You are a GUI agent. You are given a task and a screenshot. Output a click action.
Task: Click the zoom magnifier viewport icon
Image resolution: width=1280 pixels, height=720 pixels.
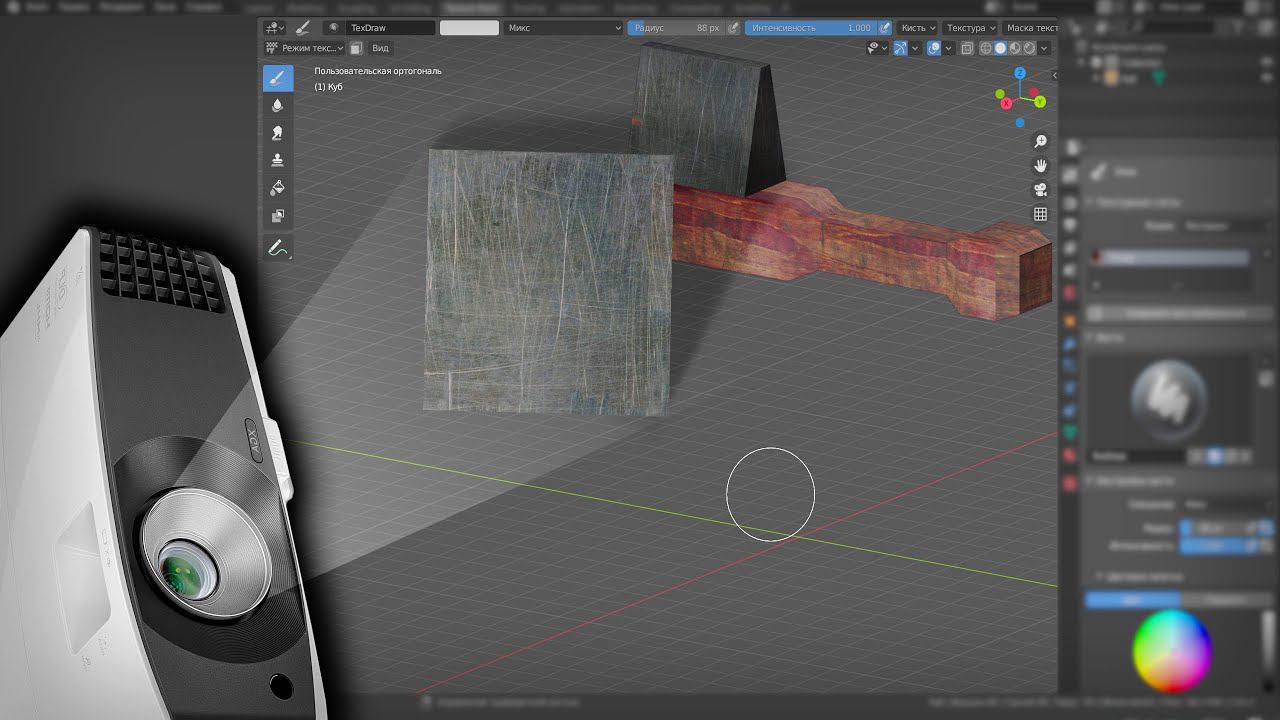(1040, 142)
